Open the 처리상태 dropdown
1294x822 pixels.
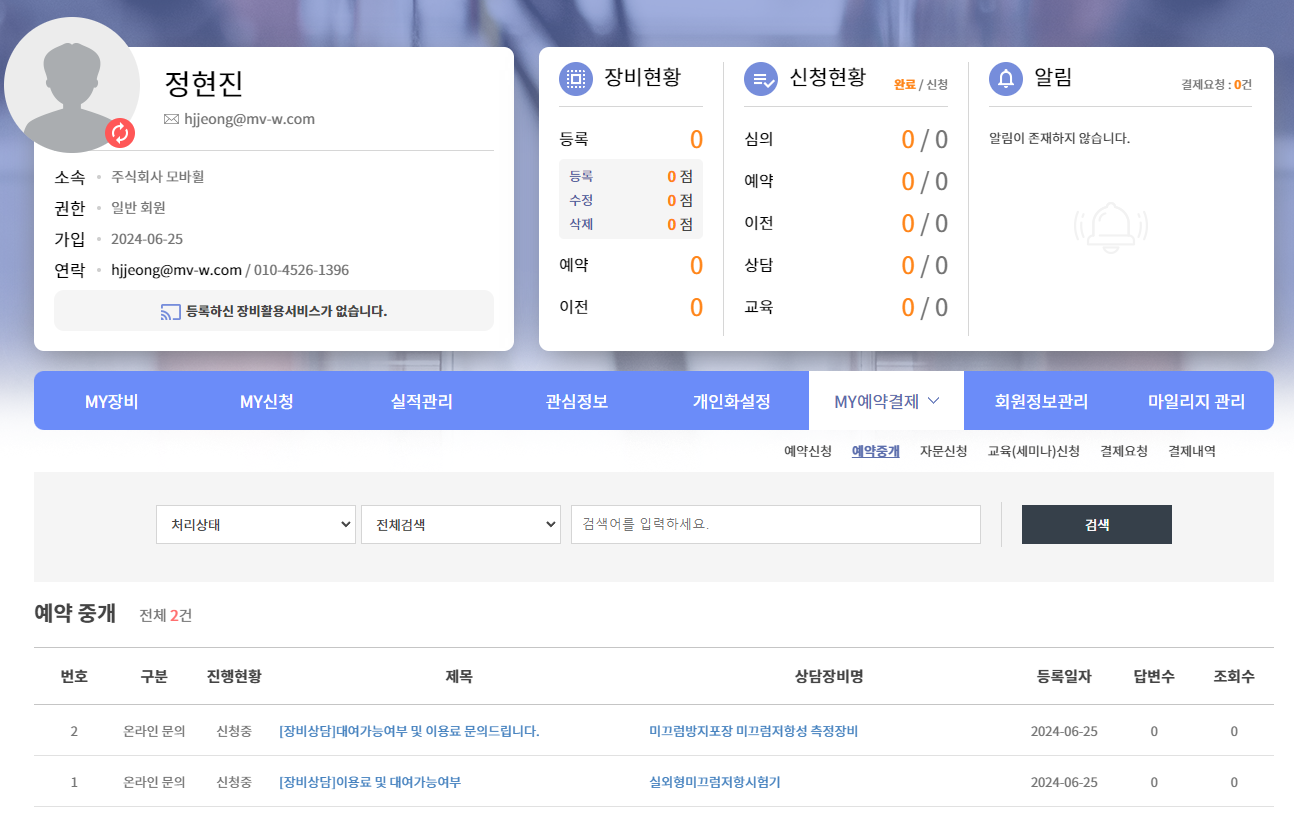point(256,524)
